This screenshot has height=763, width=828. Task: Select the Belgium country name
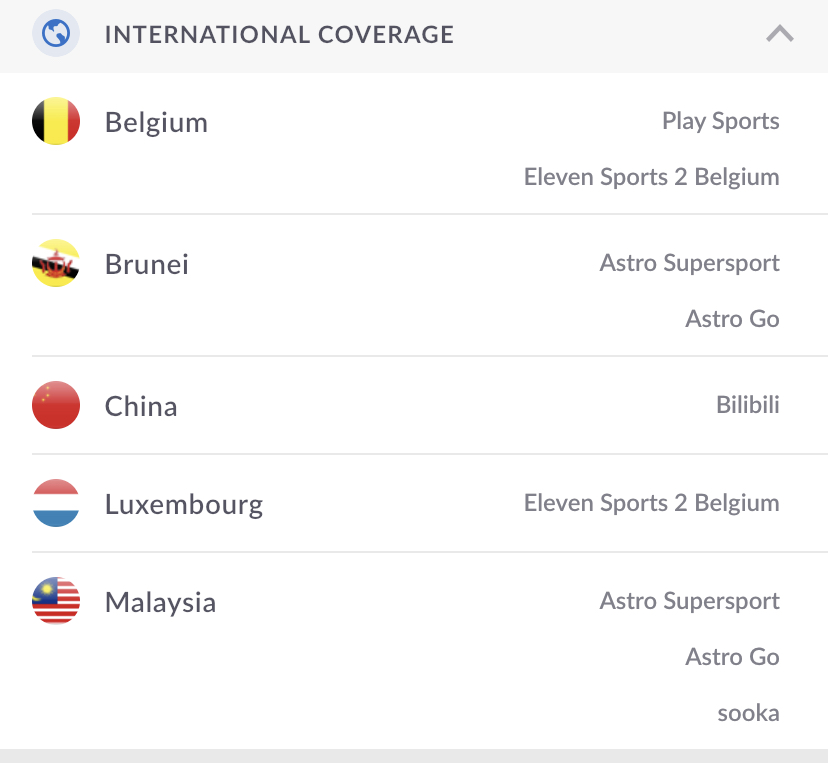tap(156, 123)
